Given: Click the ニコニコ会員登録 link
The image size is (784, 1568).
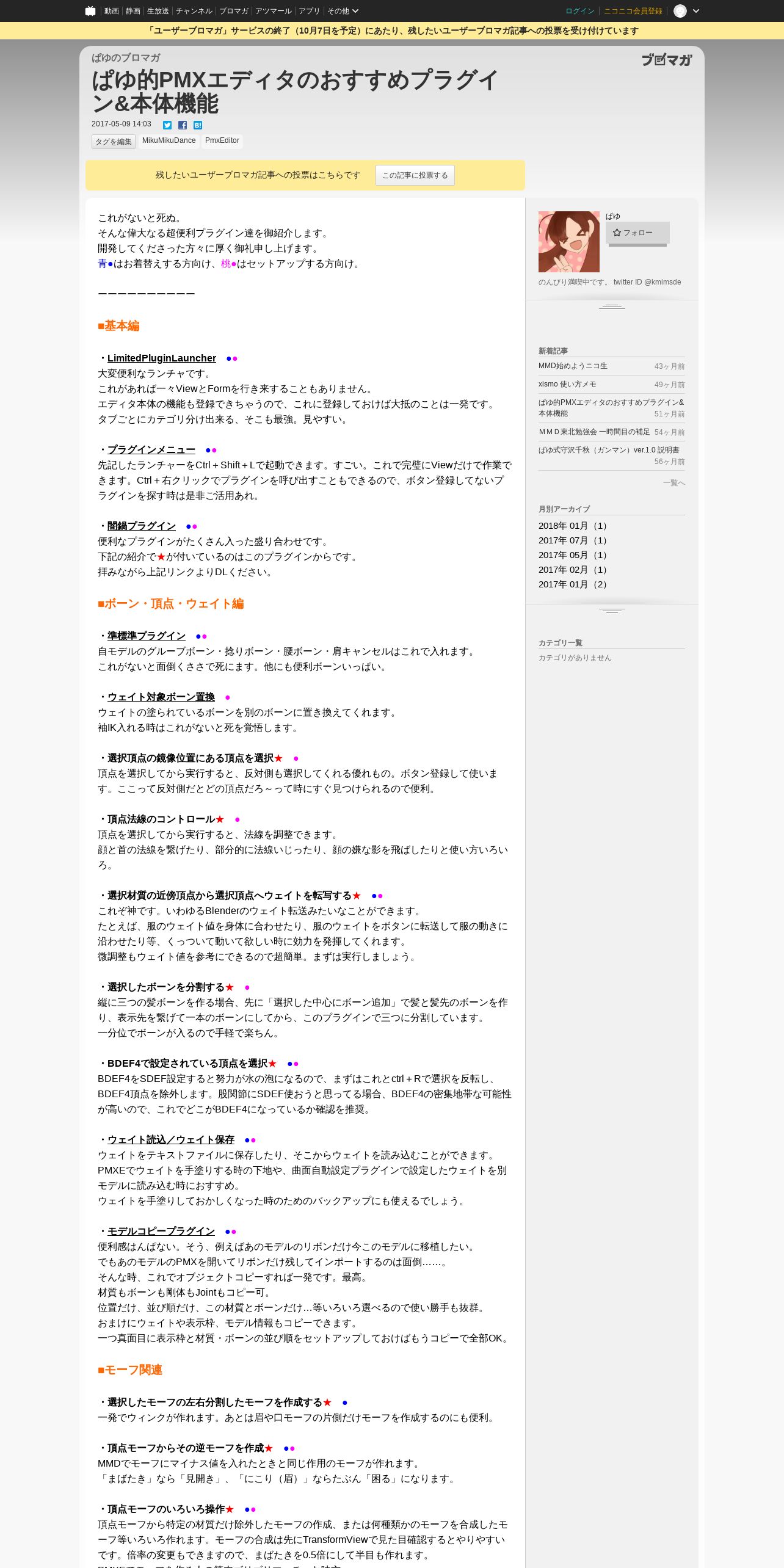Looking at the screenshot, I should 633,11.
